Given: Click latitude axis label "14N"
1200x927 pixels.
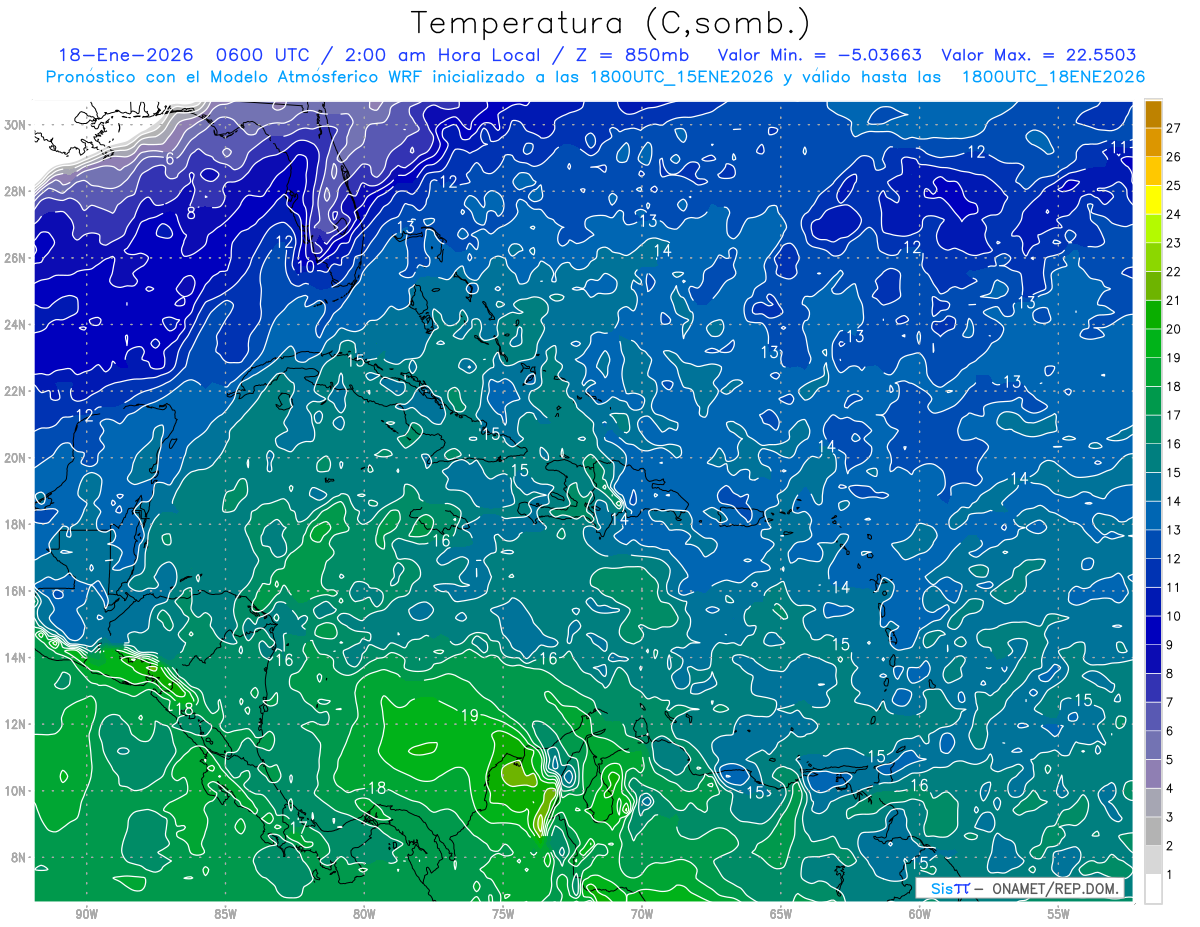Looking at the screenshot, I should tap(17, 657).
